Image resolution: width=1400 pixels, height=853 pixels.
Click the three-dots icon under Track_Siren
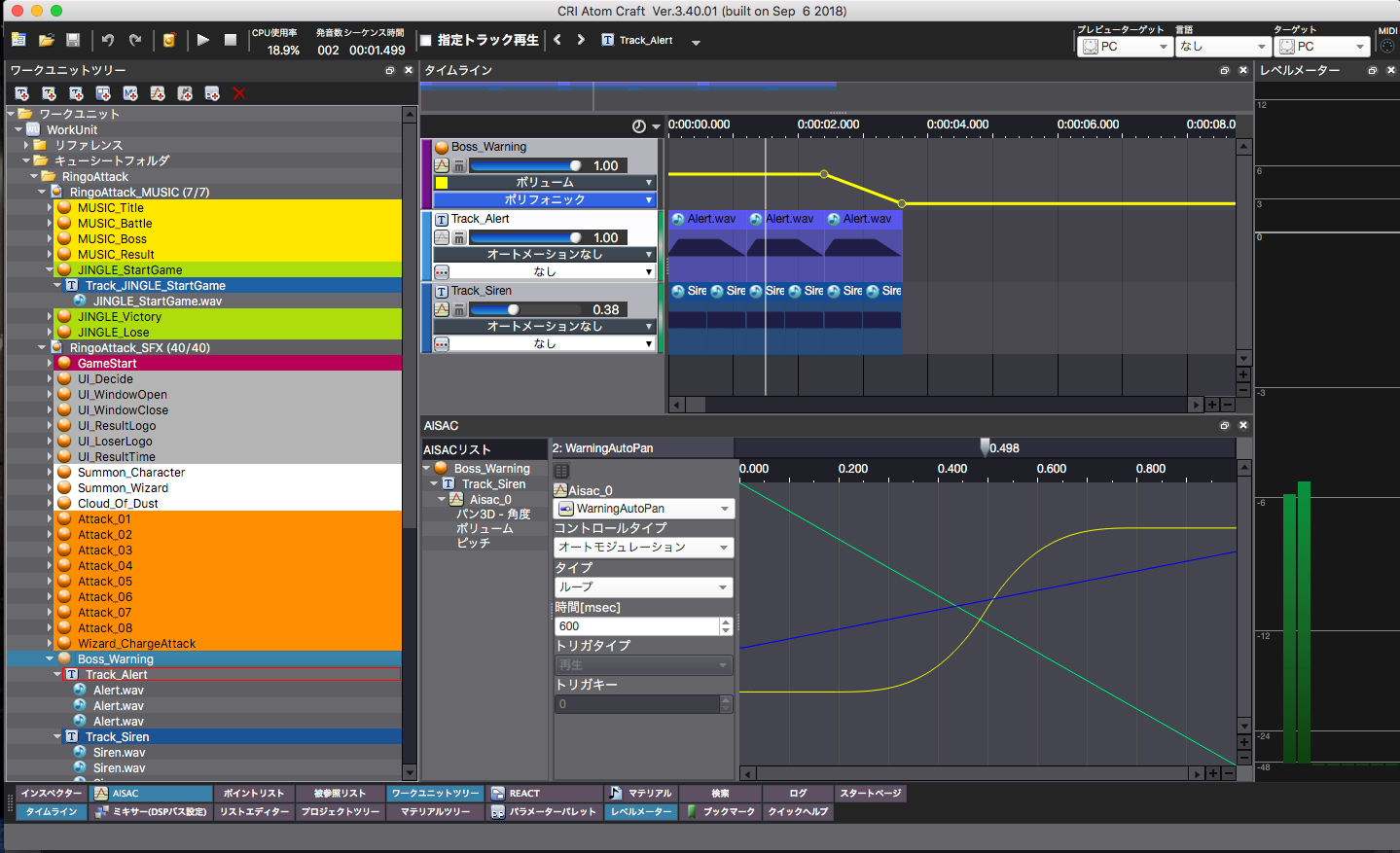click(x=442, y=344)
